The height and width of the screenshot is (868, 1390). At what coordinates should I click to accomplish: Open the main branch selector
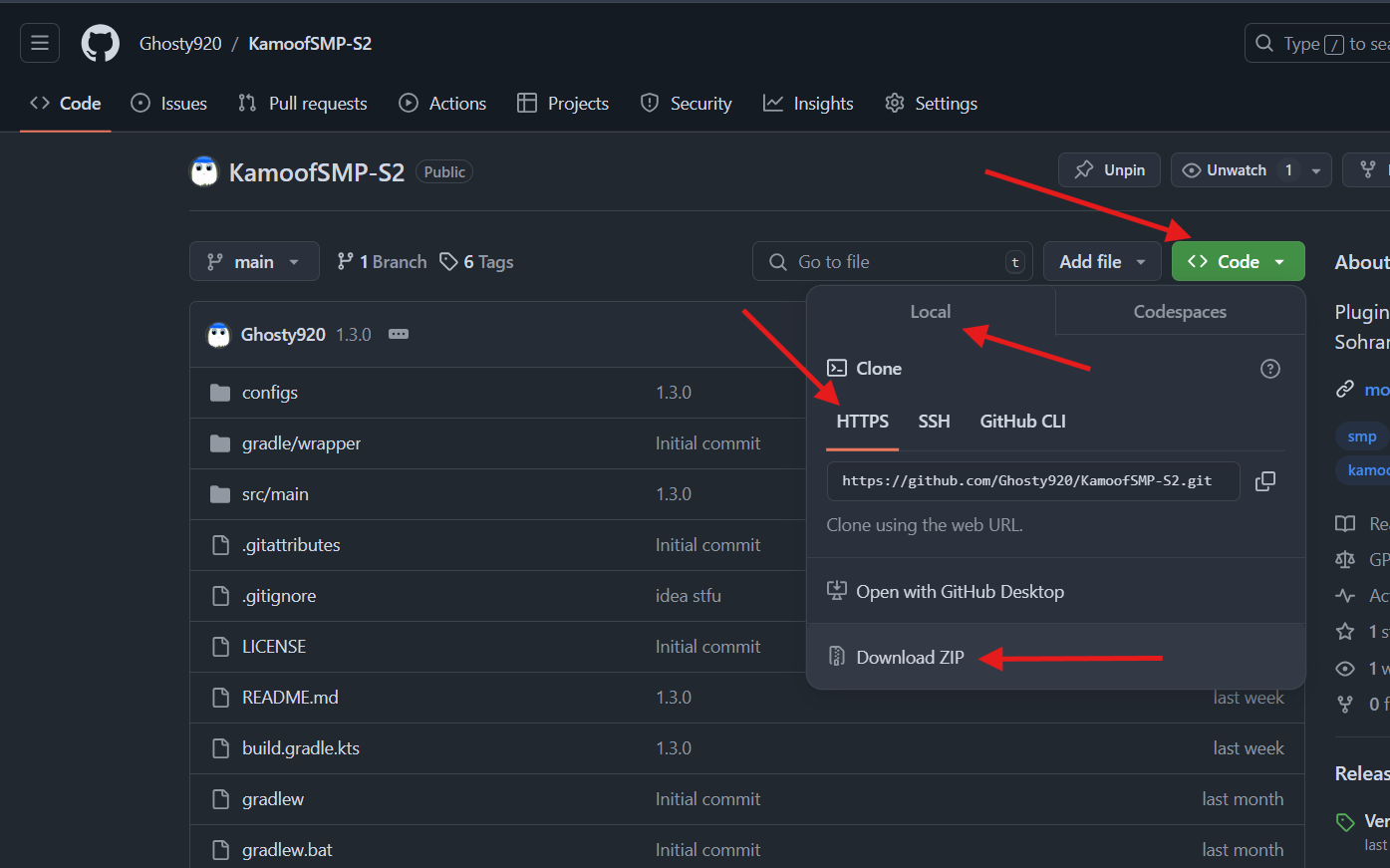[x=254, y=261]
